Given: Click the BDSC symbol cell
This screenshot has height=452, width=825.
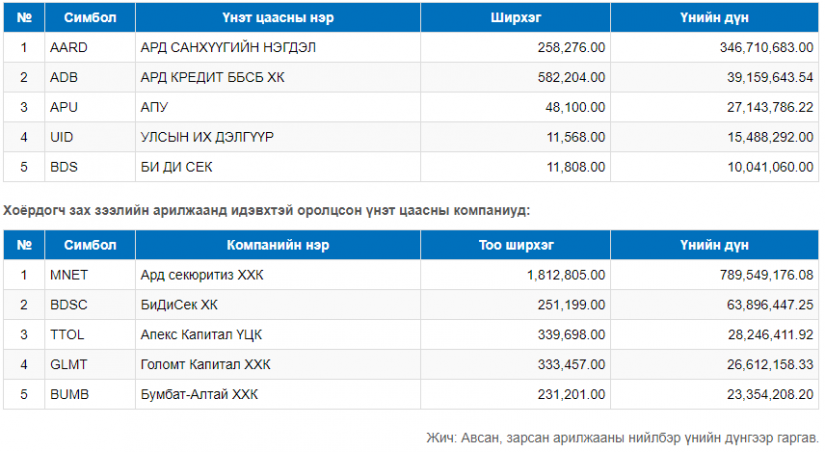Looking at the screenshot, I should click(x=90, y=305).
